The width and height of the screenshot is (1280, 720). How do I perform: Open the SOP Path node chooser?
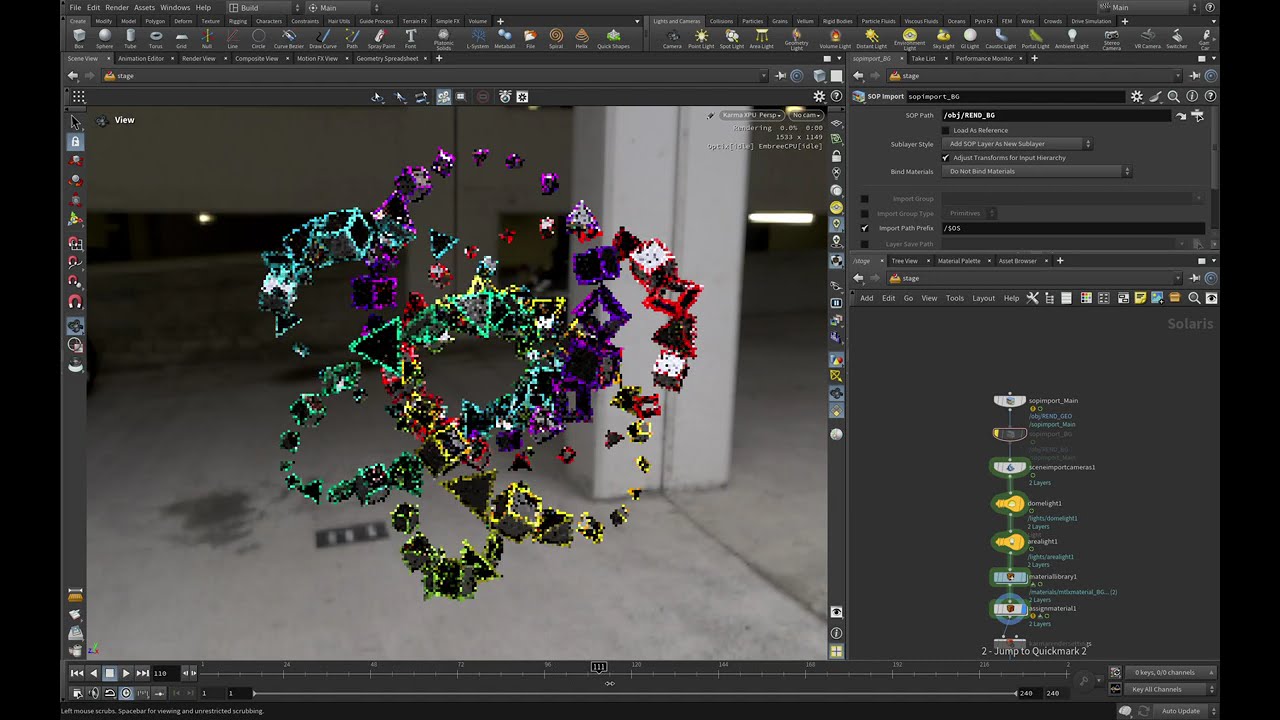point(1197,115)
